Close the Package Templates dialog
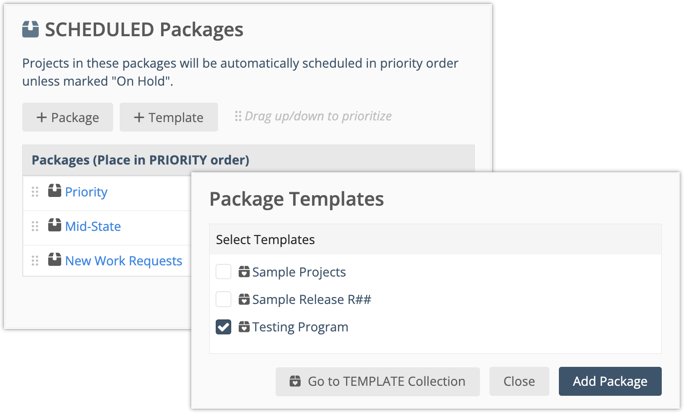 [519, 381]
